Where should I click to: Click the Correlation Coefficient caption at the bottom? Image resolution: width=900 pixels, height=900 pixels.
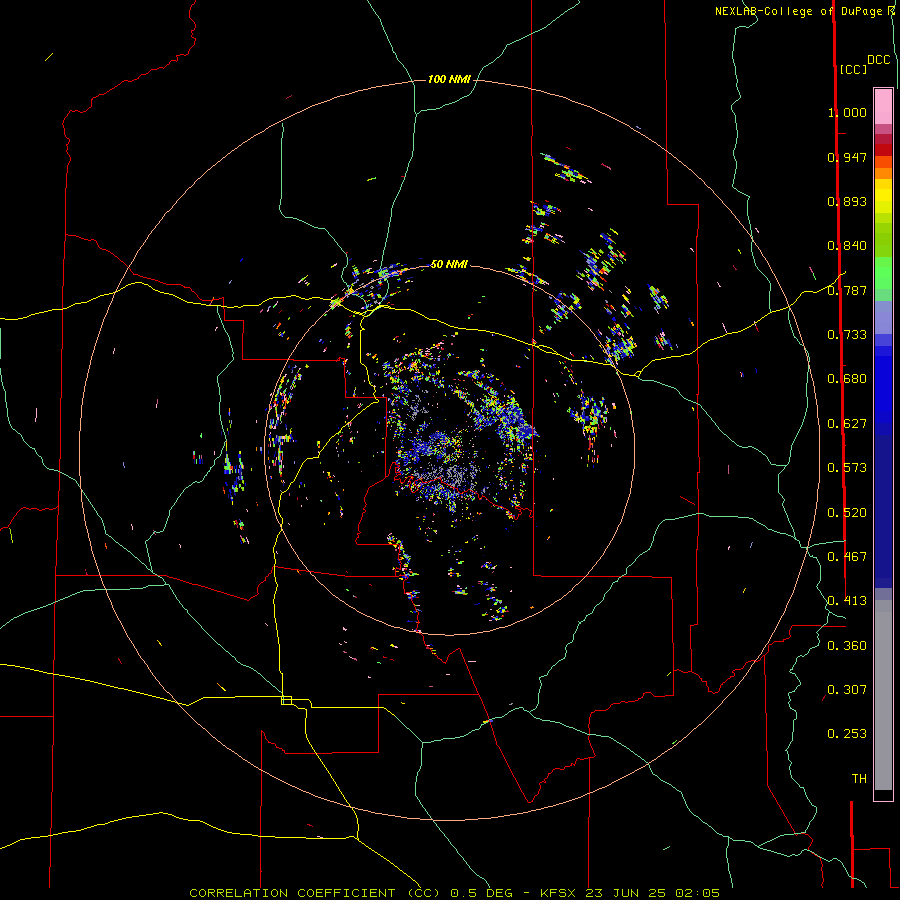click(454, 893)
